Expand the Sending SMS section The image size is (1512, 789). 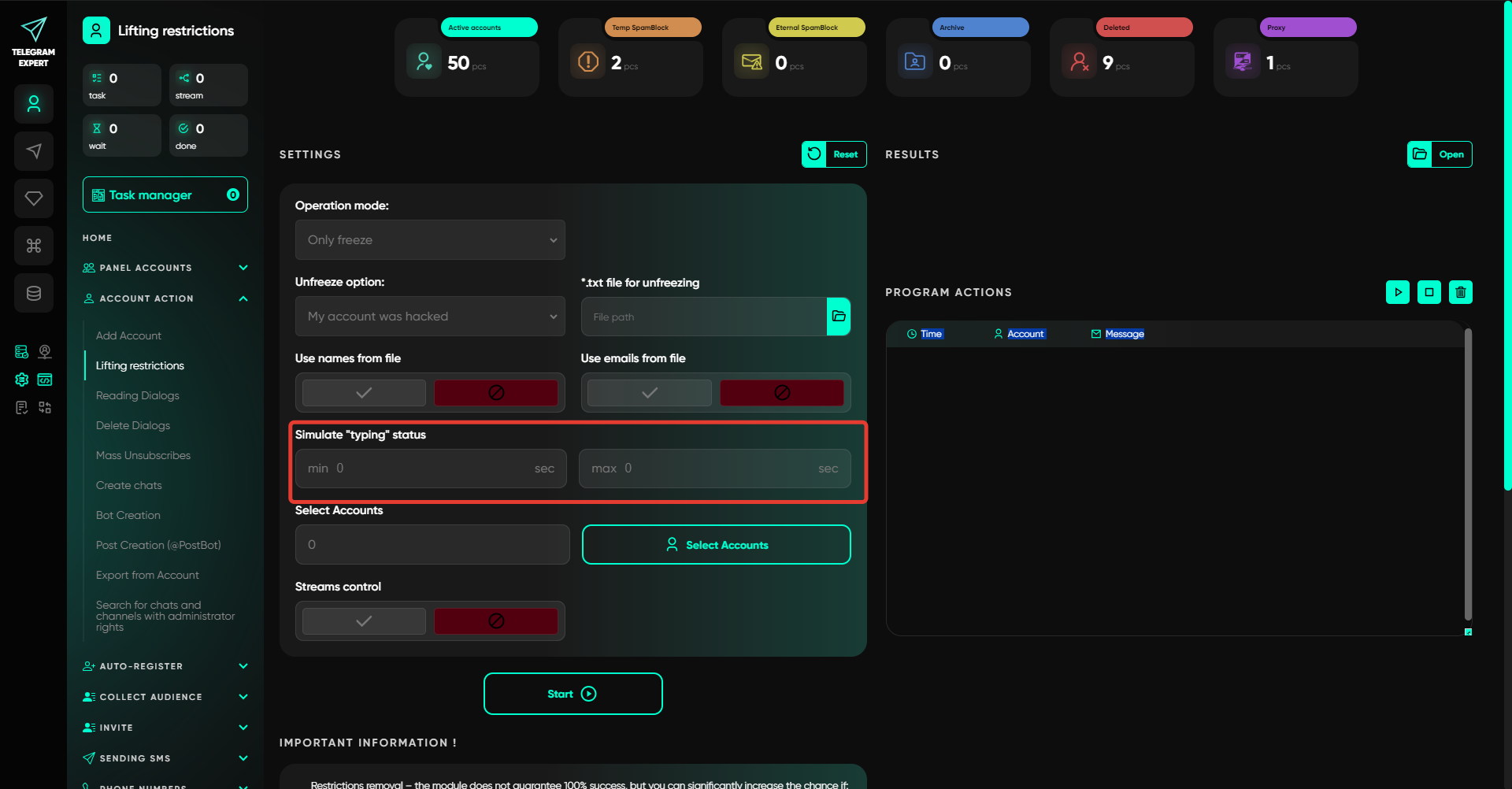pos(165,758)
